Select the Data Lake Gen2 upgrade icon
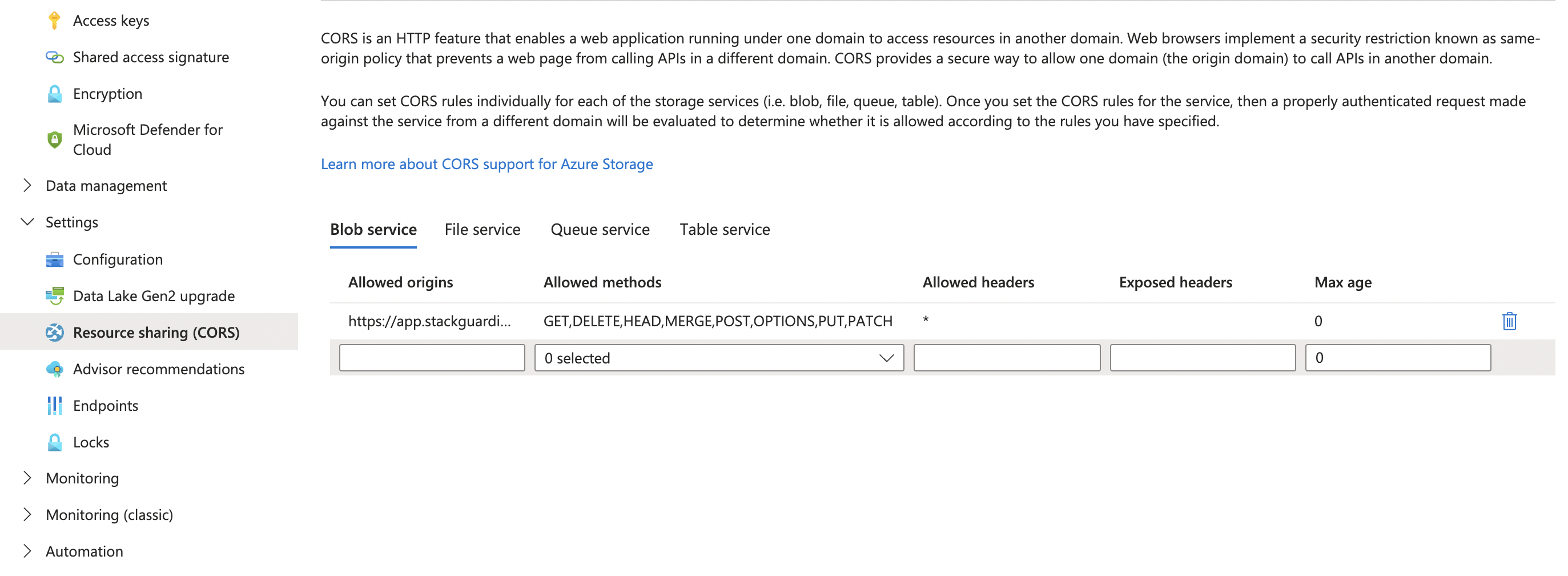Viewport: 1568px width, 576px height. [x=55, y=295]
